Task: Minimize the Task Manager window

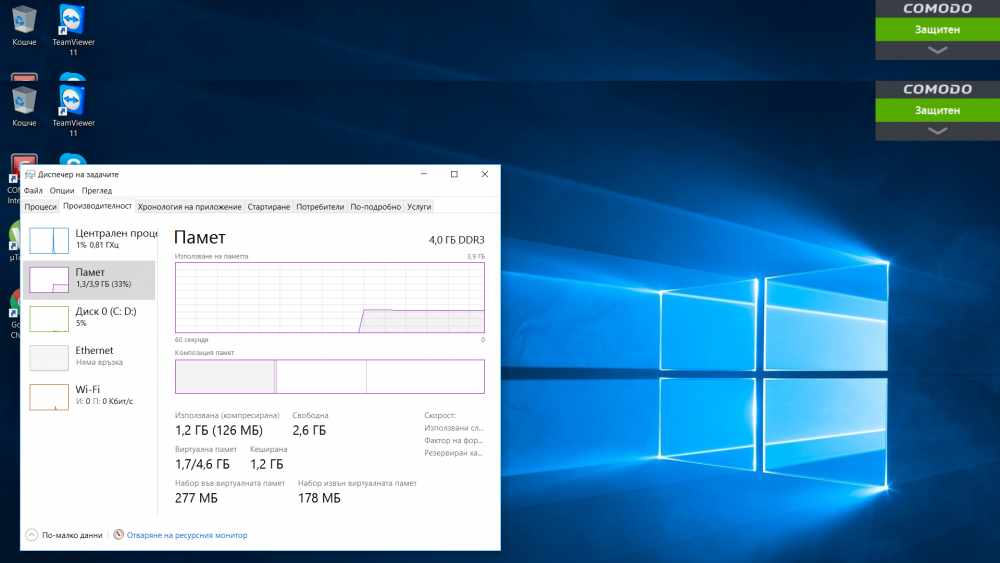Action: point(423,174)
